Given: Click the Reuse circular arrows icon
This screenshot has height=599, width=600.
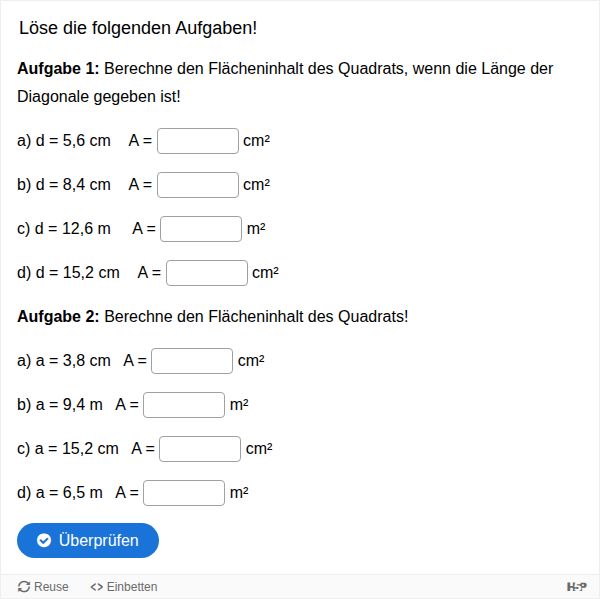Looking at the screenshot, I should pyautogui.click(x=24, y=586).
